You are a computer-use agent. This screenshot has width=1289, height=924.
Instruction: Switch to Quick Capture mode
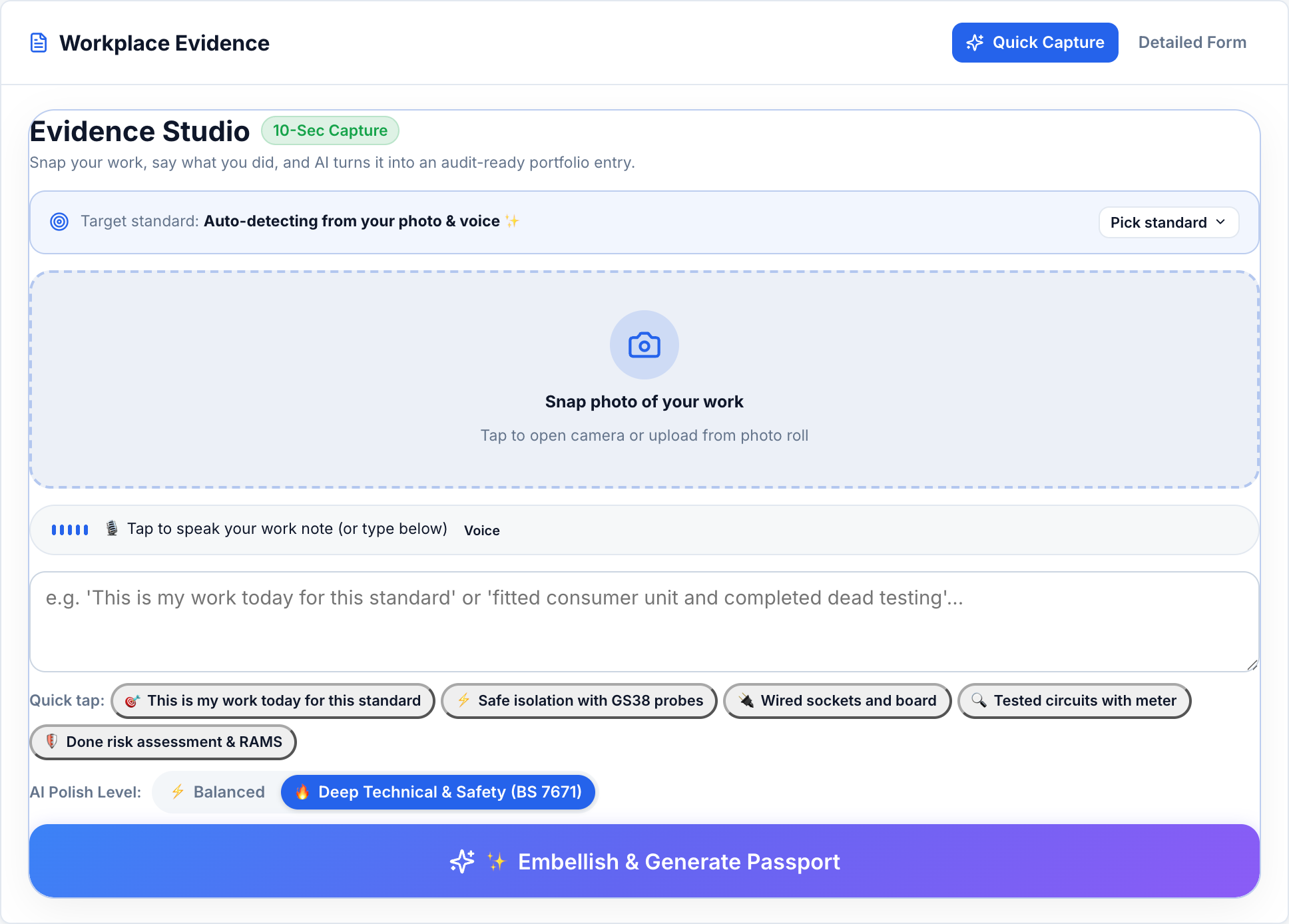coord(1035,43)
